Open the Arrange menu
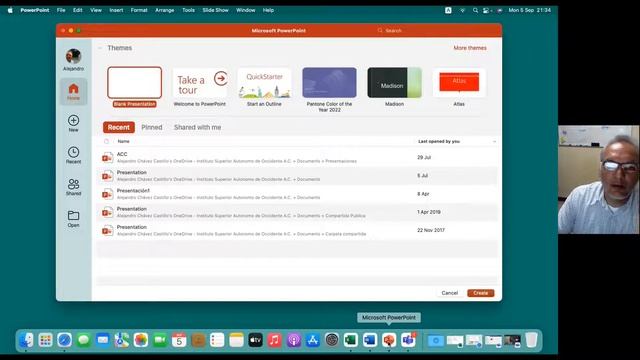The width and height of the screenshot is (640, 360). (x=165, y=10)
